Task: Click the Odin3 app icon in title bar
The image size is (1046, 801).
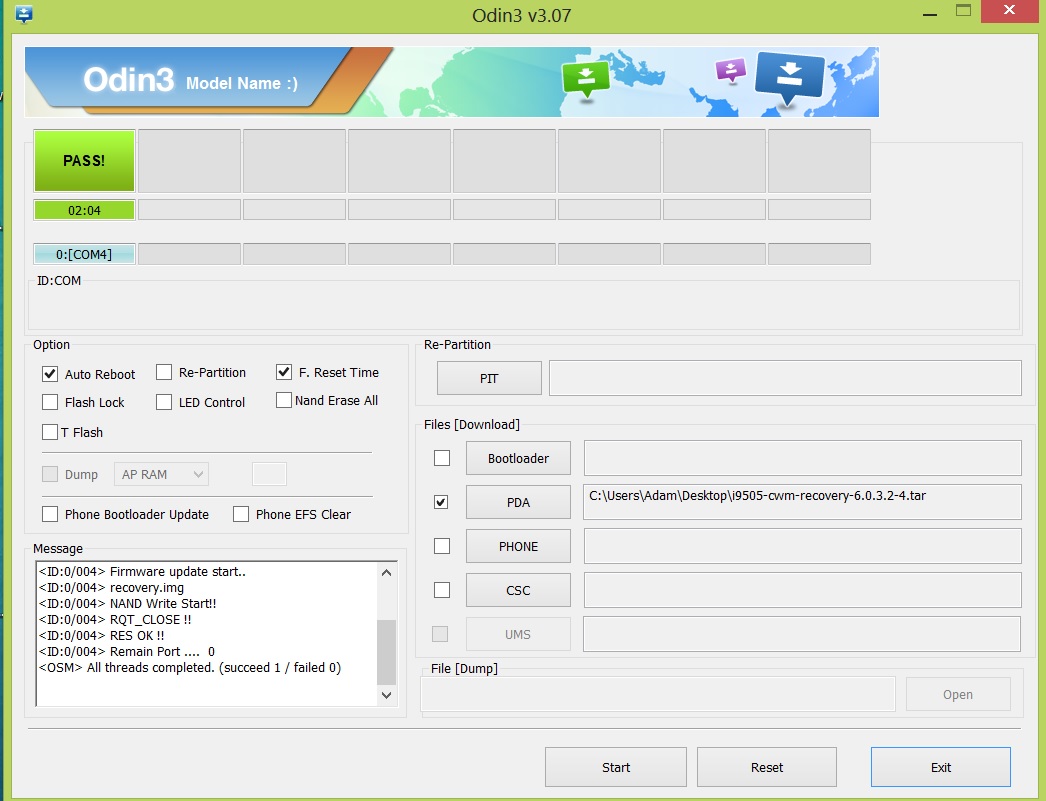Action: pos(23,14)
